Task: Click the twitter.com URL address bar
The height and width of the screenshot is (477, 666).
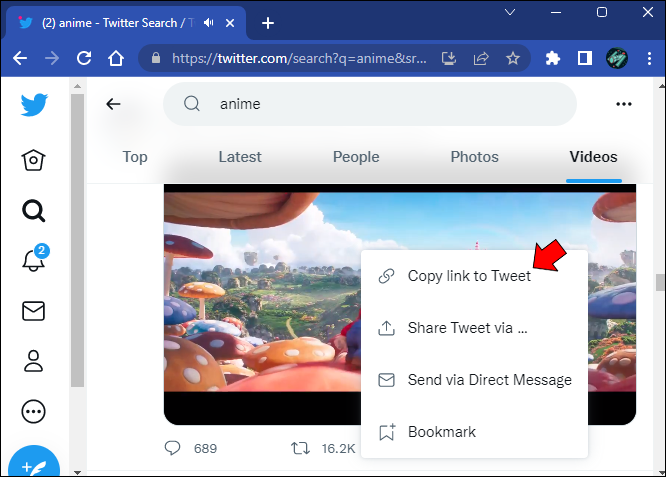Action: click(299, 58)
